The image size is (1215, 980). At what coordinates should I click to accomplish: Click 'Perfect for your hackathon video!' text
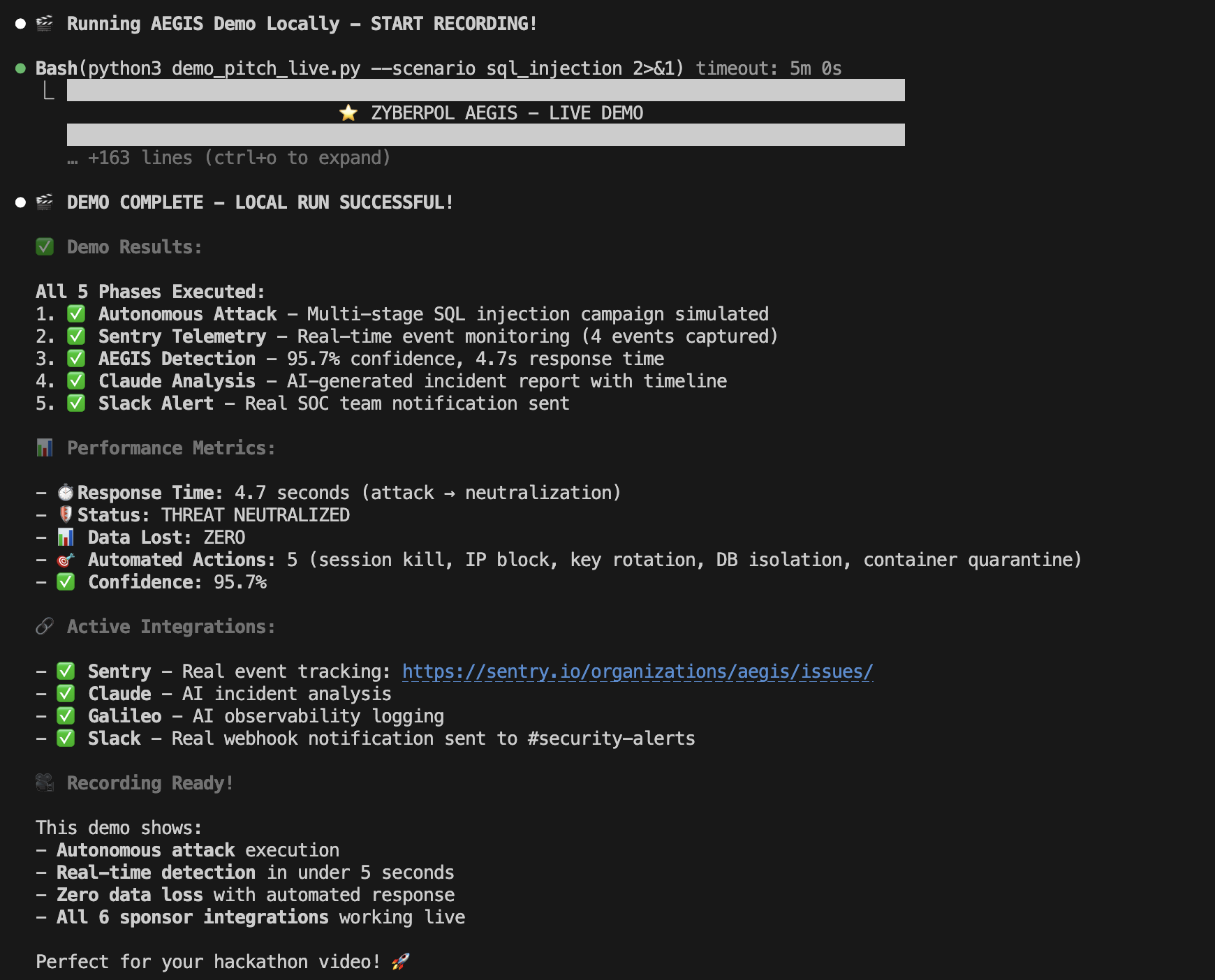point(208,962)
